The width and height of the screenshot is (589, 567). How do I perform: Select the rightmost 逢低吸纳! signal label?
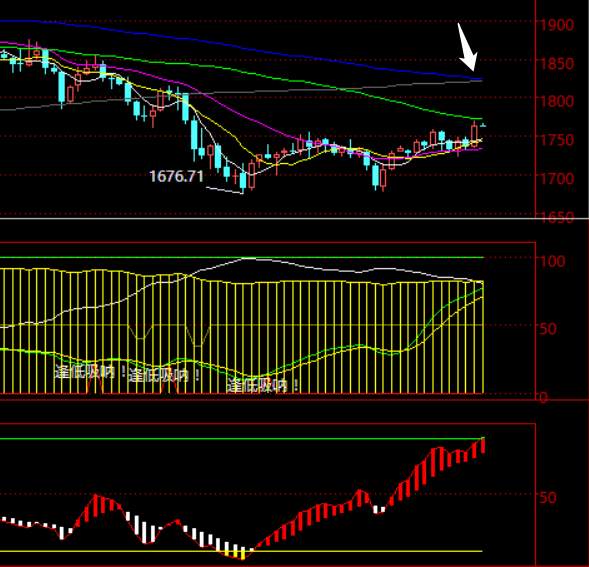click(263, 386)
